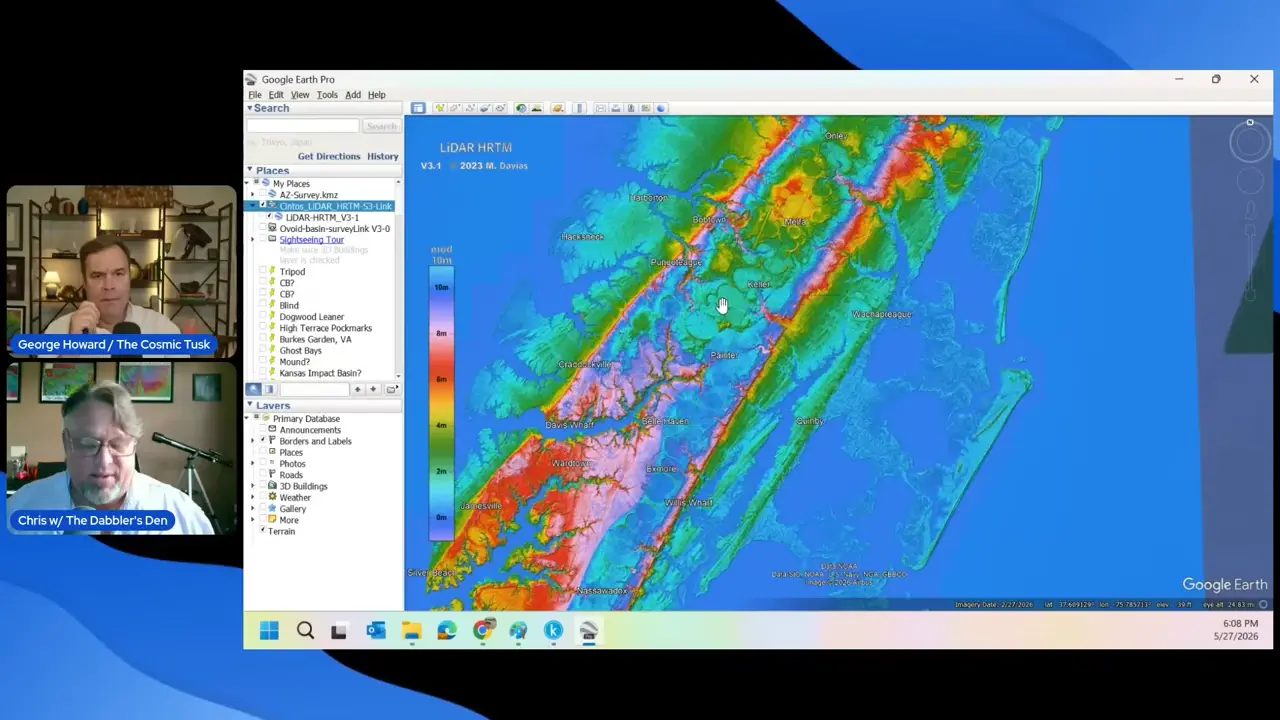1280x720 pixels.
Task: Uncheck the Borders and Labels layer
Action: (x=263, y=441)
